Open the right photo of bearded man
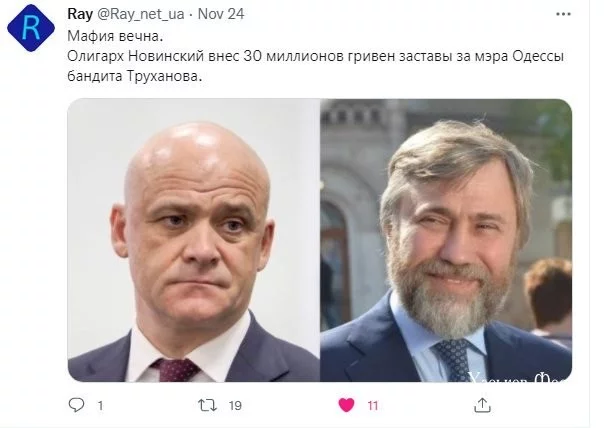 point(446,240)
